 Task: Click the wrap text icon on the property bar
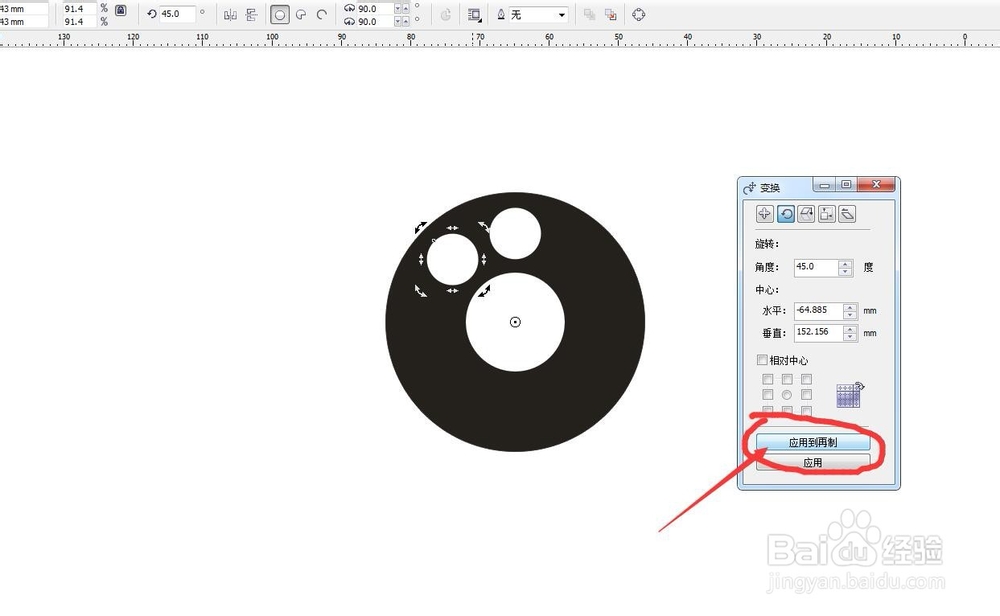click(x=473, y=14)
